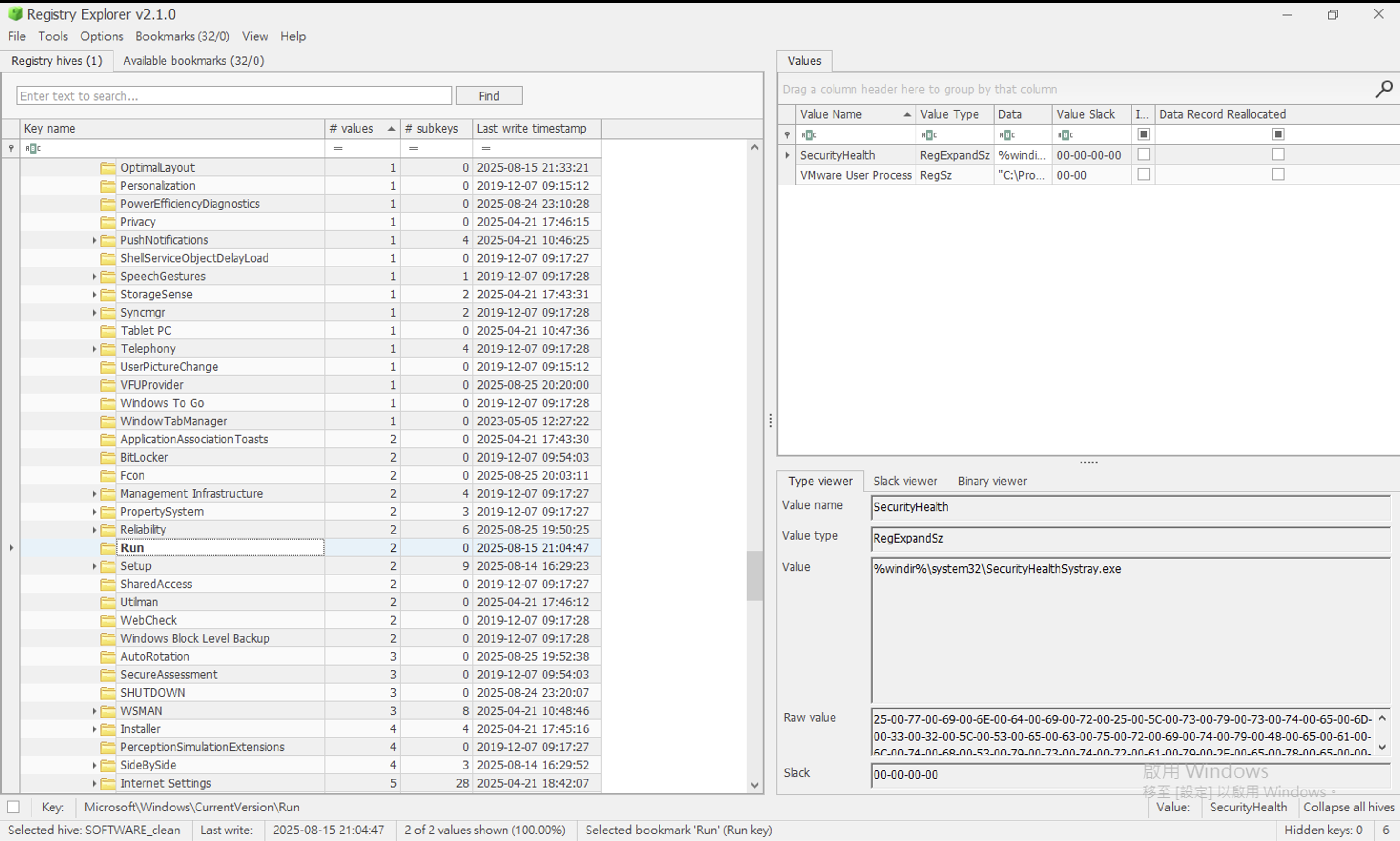
Task: Open the Bookmarks (32/0) menu
Action: pos(182,36)
